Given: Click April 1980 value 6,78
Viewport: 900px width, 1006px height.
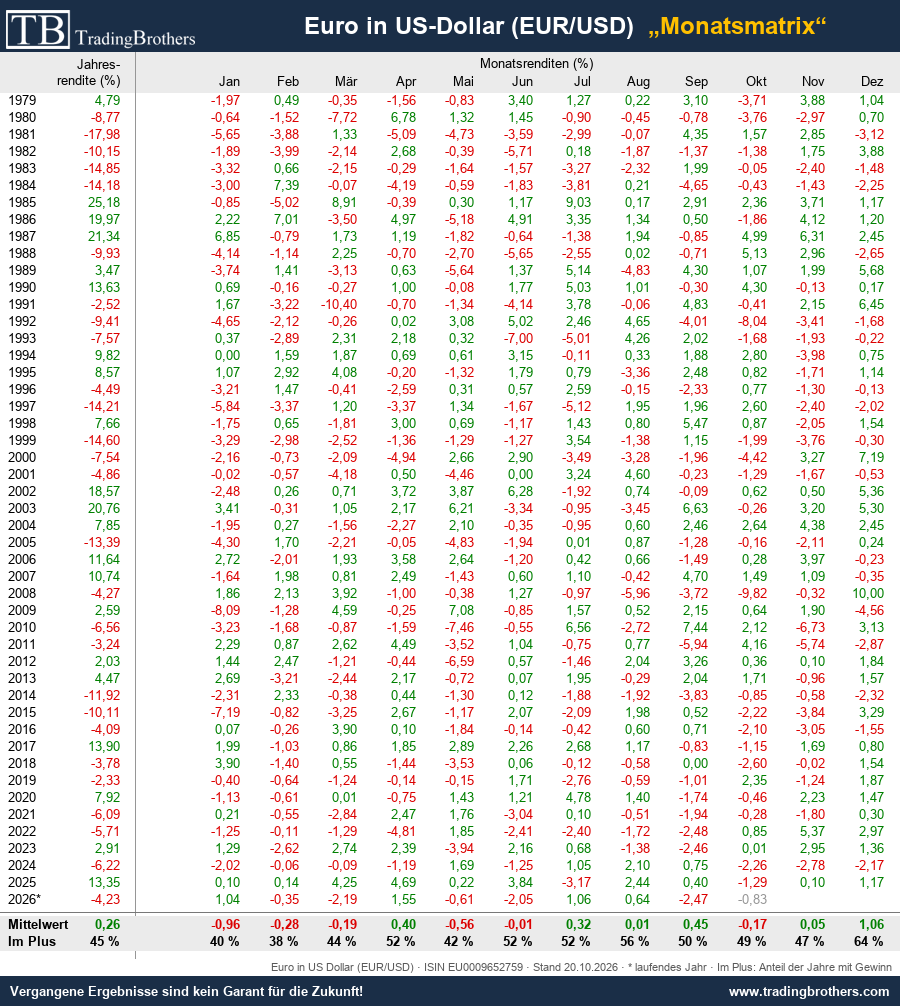Looking at the screenshot, I should (x=403, y=117).
